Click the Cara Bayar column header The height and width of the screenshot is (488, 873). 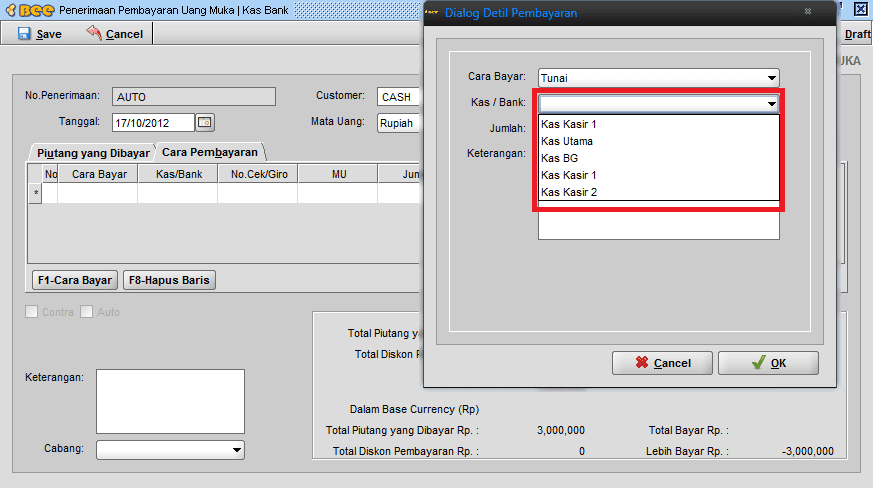click(x=99, y=174)
